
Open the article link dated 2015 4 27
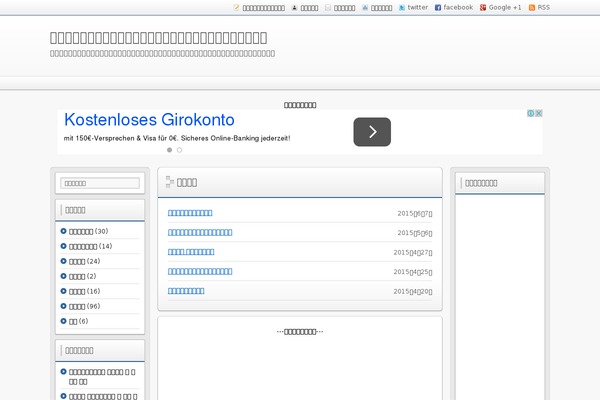(x=191, y=252)
